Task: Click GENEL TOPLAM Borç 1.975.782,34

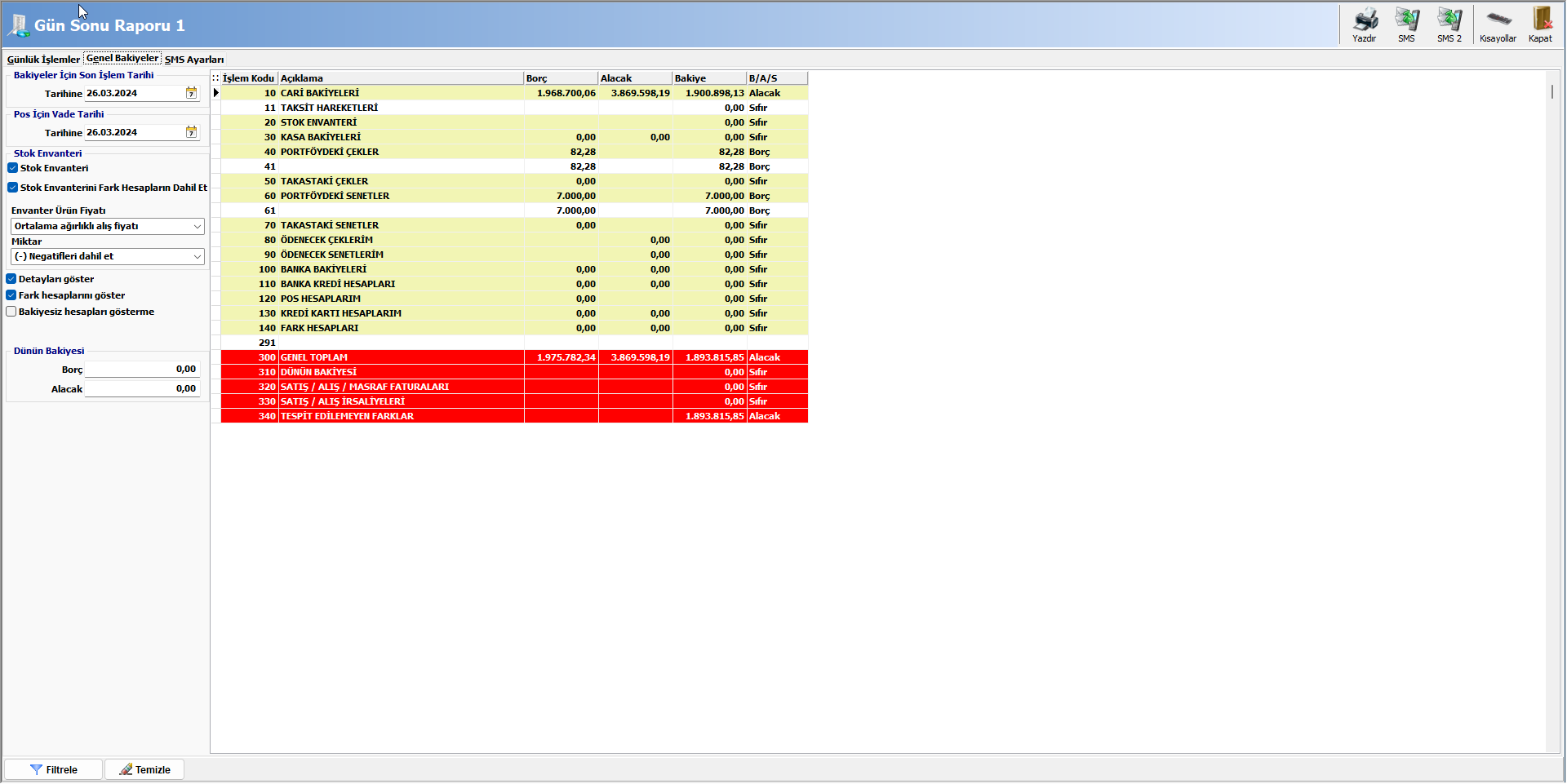Action: 566,357
